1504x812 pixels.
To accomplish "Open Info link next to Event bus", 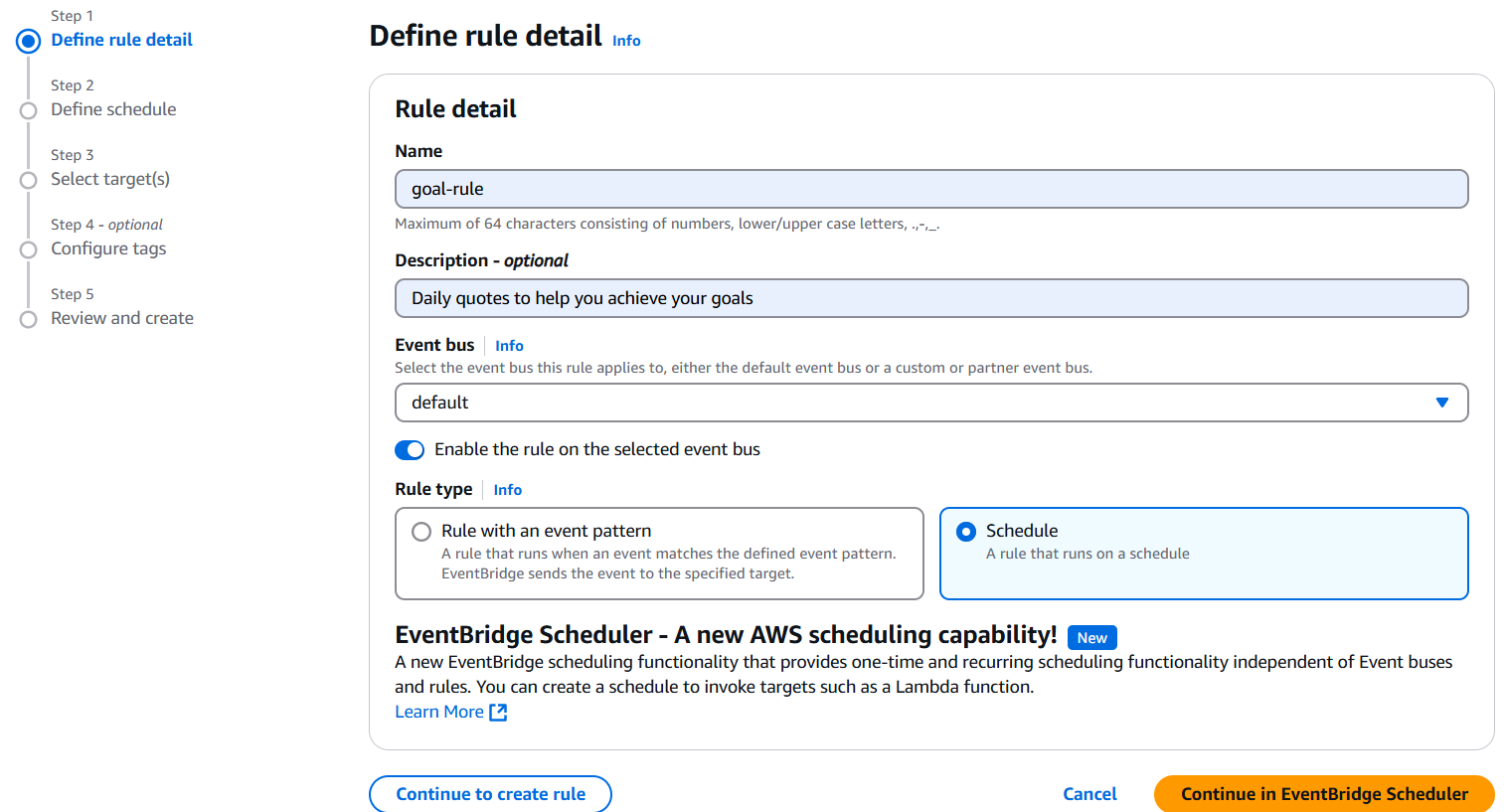I will pyautogui.click(x=509, y=346).
